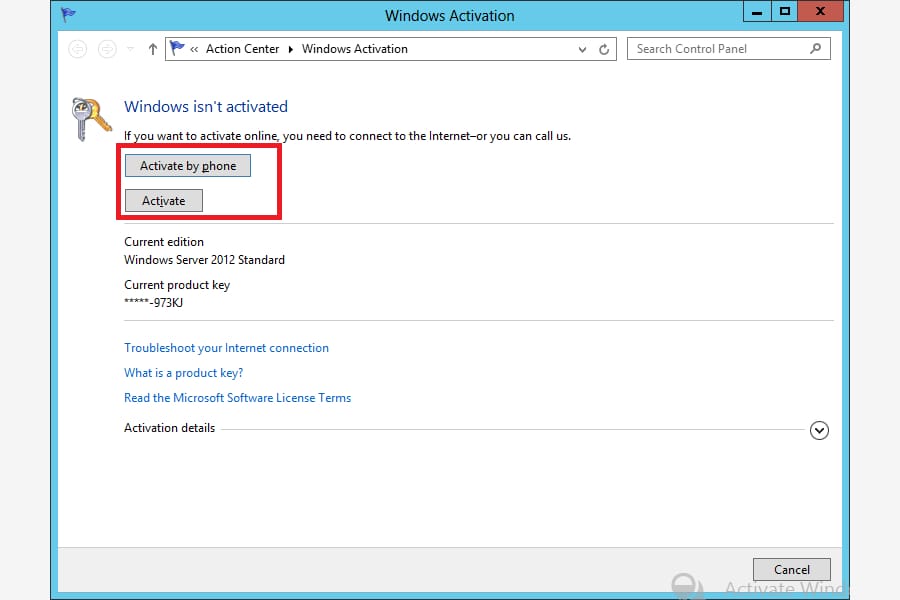This screenshot has height=600, width=900.
Task: Maximize the Windows Activation window
Action: point(785,11)
